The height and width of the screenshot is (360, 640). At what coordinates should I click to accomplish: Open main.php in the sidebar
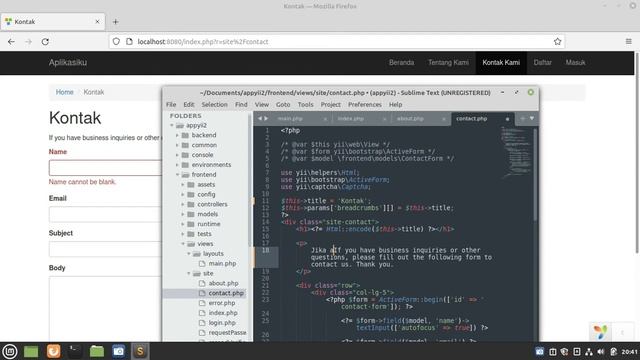coord(222,263)
